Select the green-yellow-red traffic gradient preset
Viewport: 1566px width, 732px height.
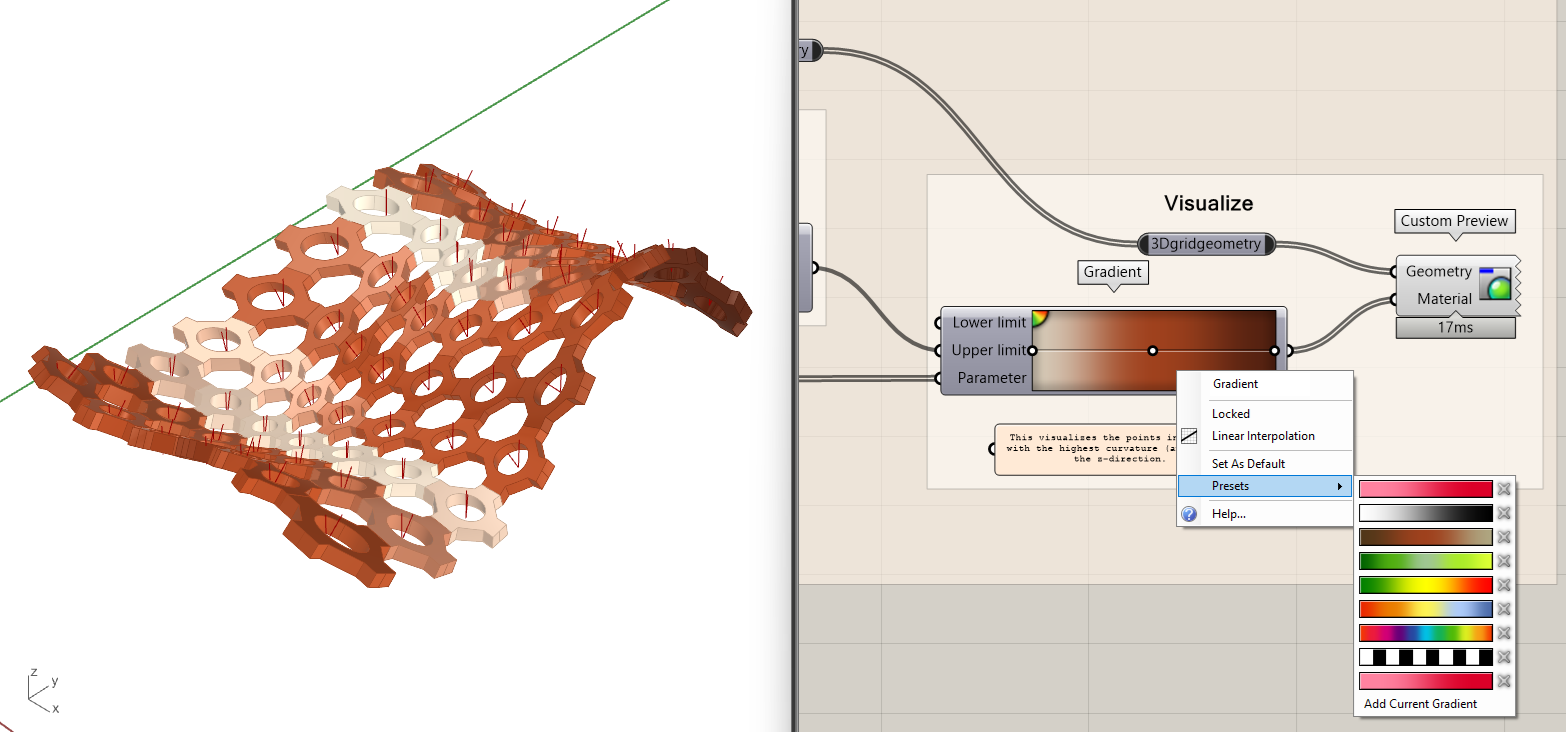coord(1425,585)
